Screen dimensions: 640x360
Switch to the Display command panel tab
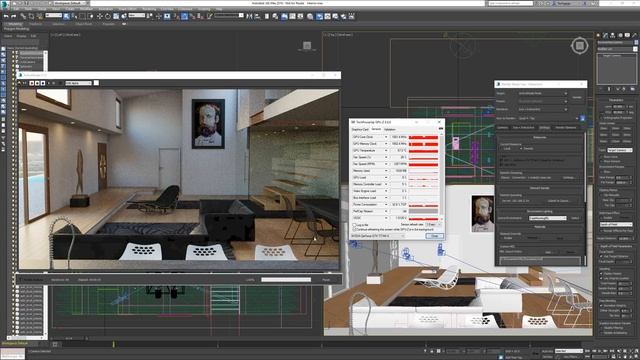(627, 36)
